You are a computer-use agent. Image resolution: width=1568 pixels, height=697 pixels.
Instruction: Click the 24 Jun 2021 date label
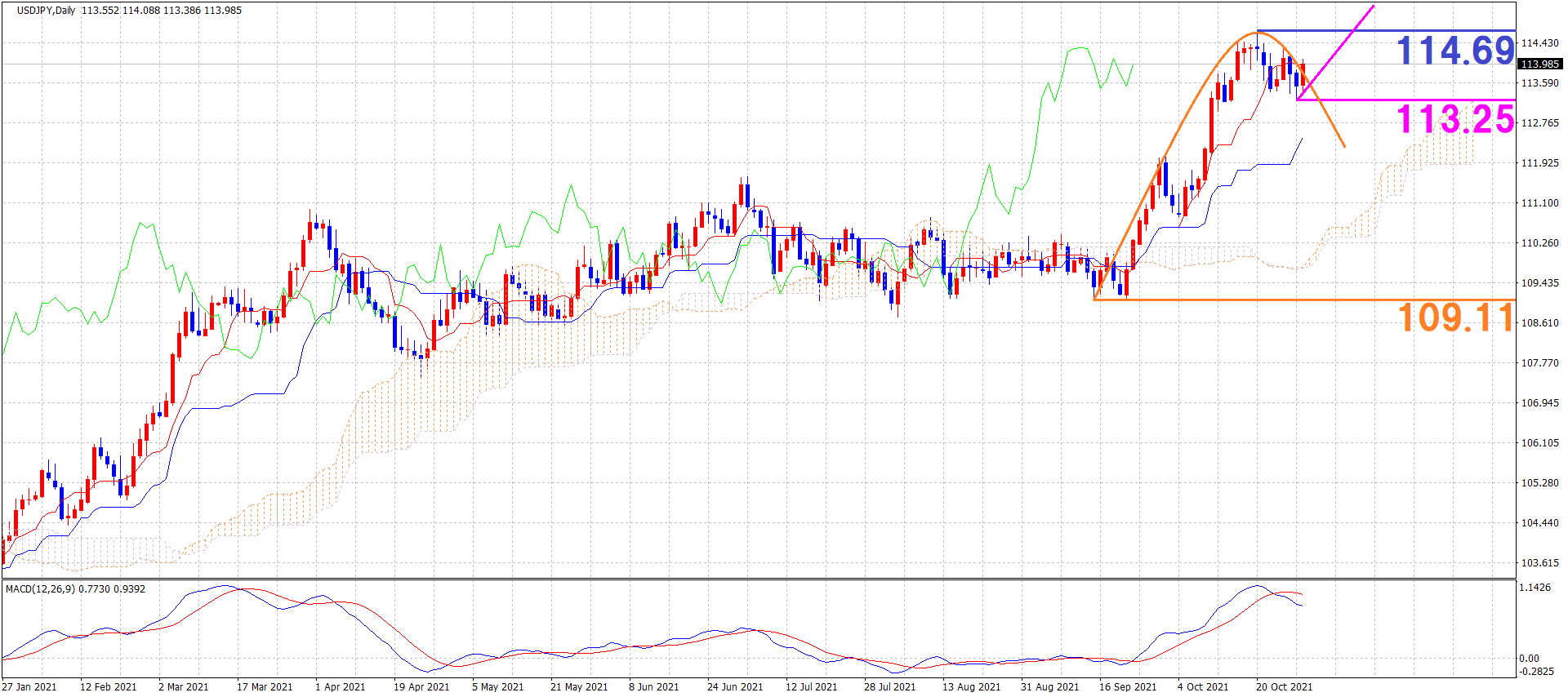pos(735,686)
